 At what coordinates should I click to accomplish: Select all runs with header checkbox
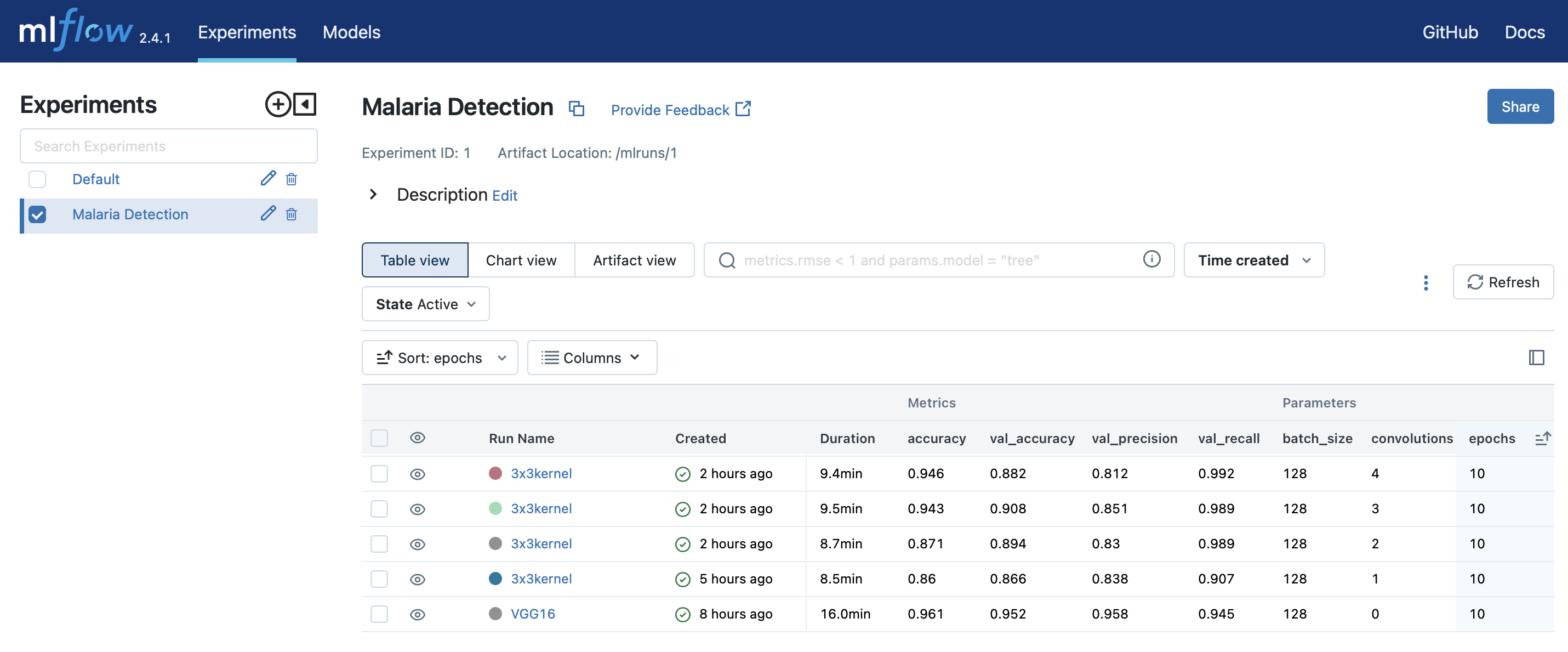(x=379, y=438)
